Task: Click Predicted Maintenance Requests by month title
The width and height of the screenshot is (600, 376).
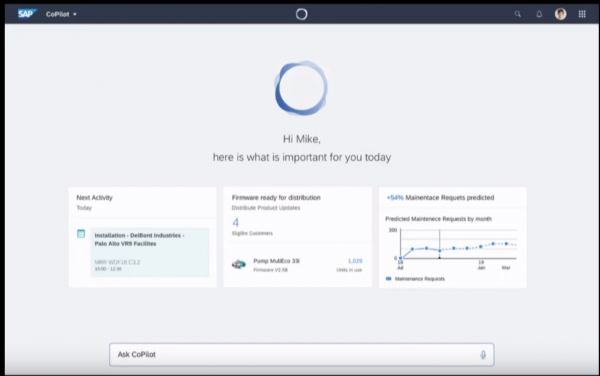Action: pyautogui.click(x=438, y=219)
